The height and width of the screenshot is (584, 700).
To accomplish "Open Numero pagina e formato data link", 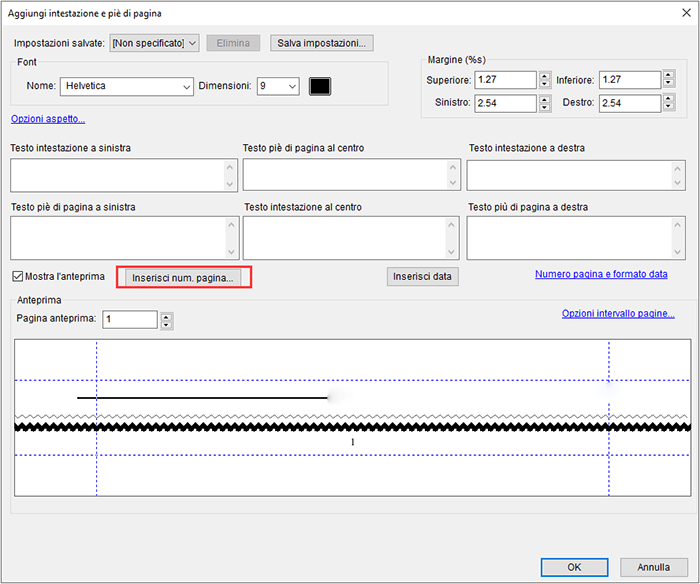I will tap(601, 274).
